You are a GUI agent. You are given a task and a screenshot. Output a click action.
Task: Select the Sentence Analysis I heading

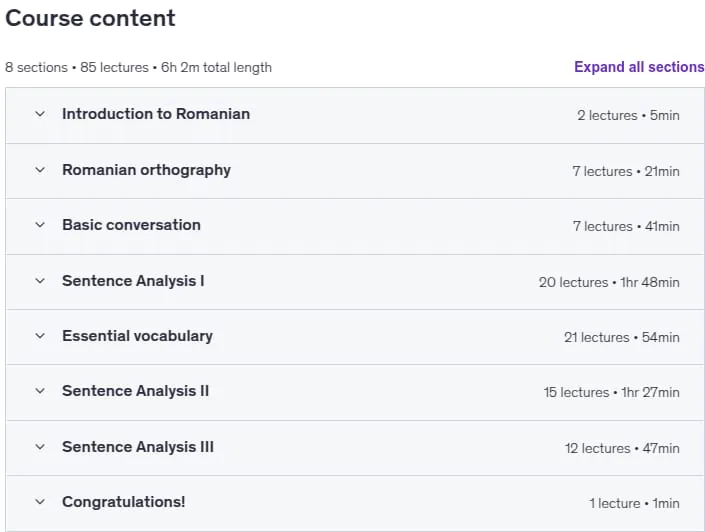point(133,281)
